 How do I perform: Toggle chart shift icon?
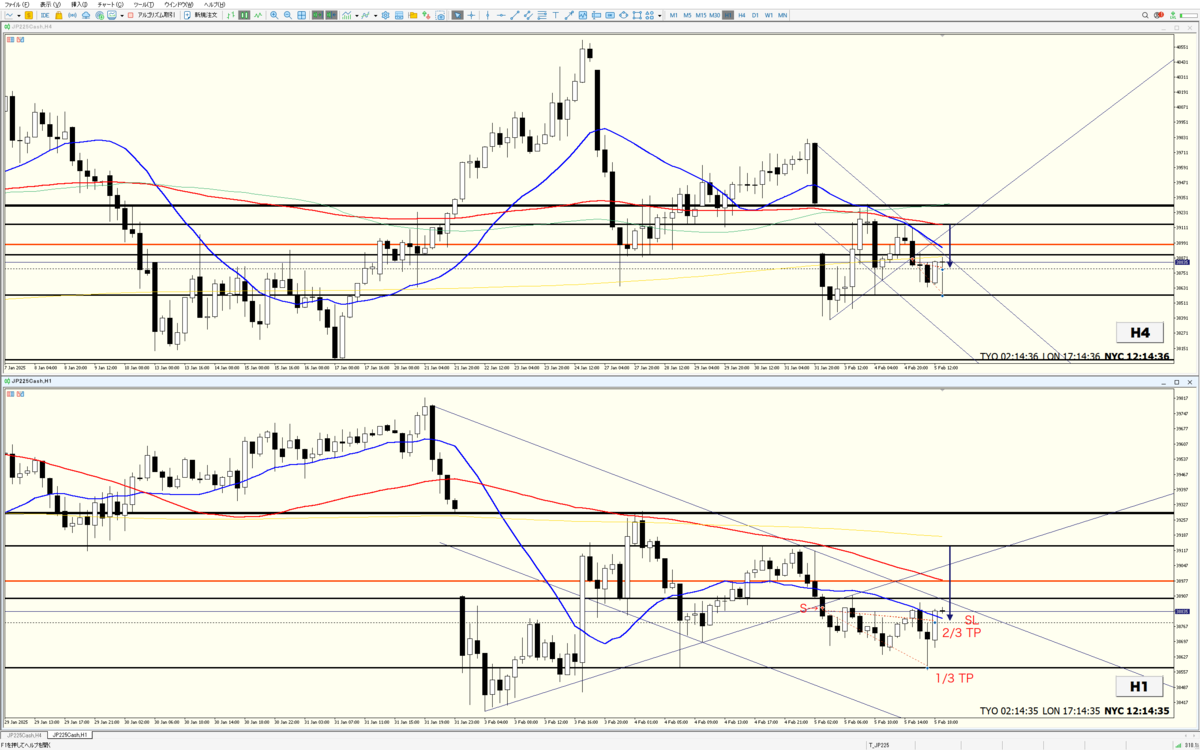point(331,15)
